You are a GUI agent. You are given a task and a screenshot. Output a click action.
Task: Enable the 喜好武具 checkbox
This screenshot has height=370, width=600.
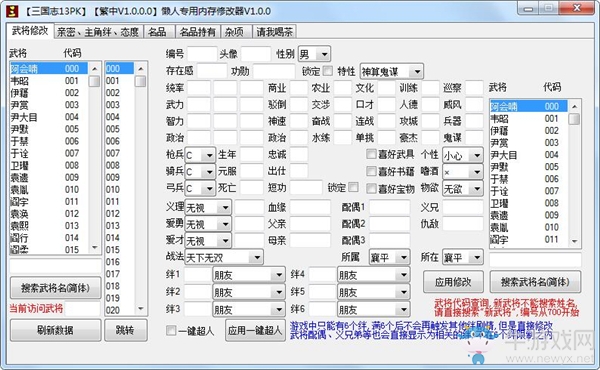pos(371,154)
